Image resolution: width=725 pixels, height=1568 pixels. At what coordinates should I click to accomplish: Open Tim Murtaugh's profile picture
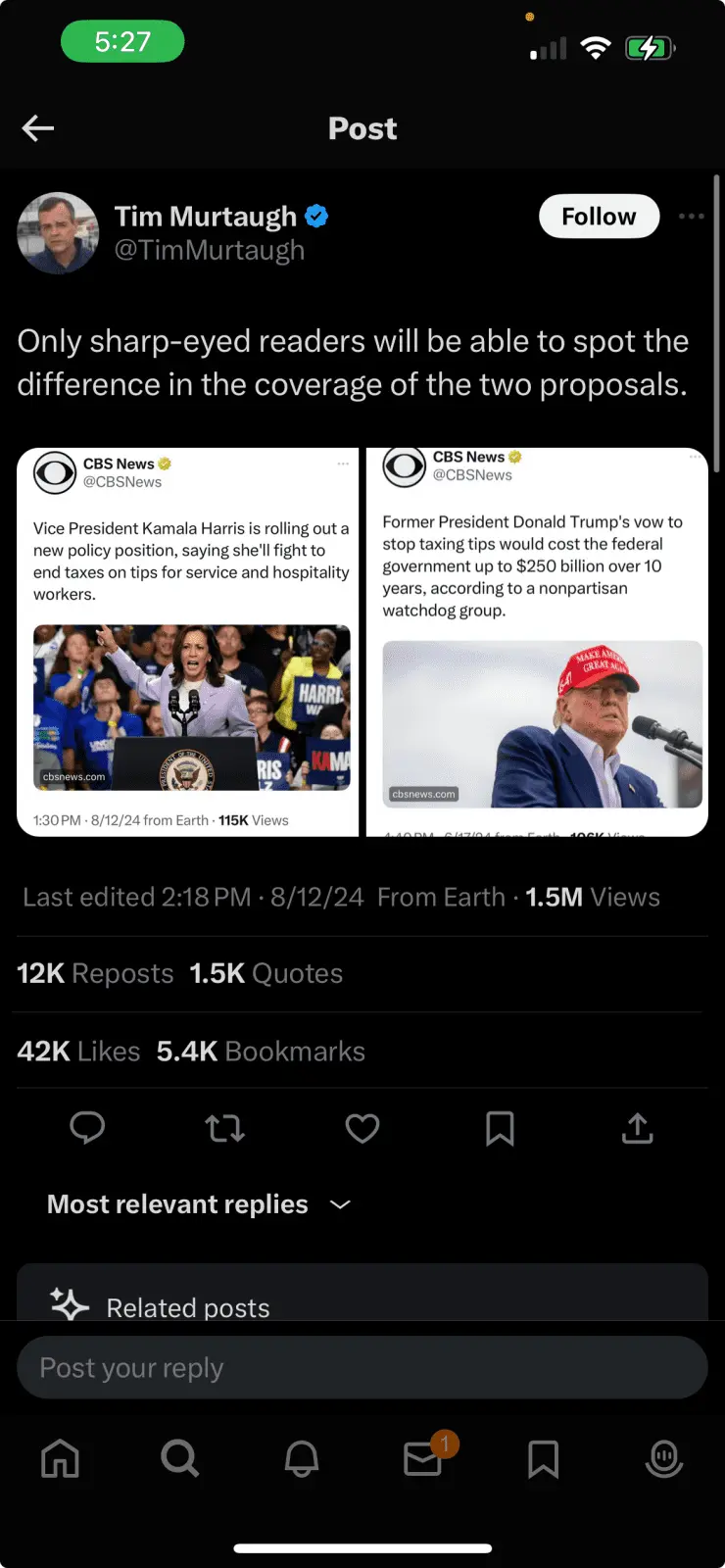pos(58,232)
